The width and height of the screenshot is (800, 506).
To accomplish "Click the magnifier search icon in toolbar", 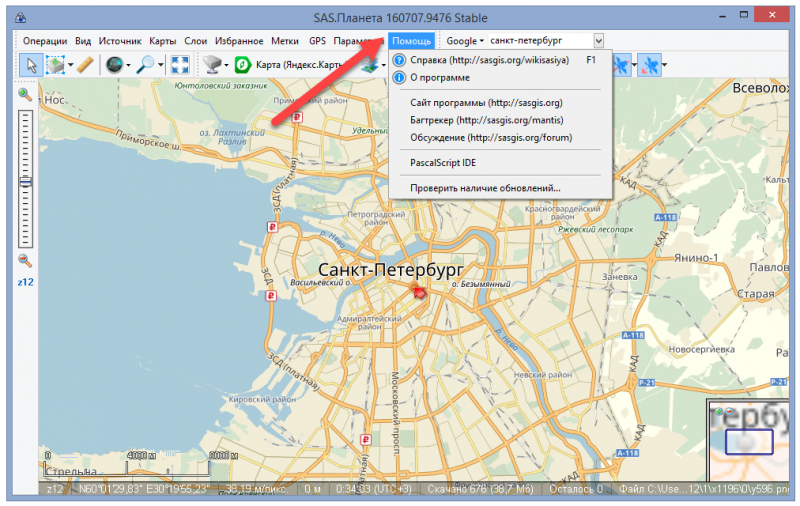I will coord(145,65).
